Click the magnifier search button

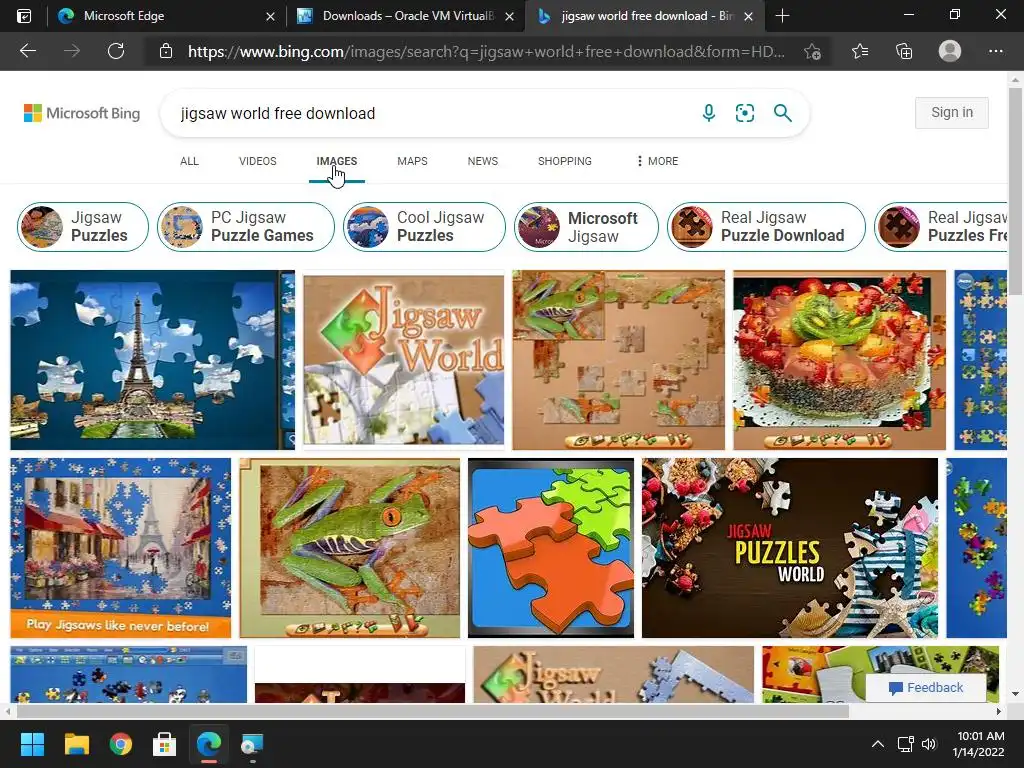(782, 113)
